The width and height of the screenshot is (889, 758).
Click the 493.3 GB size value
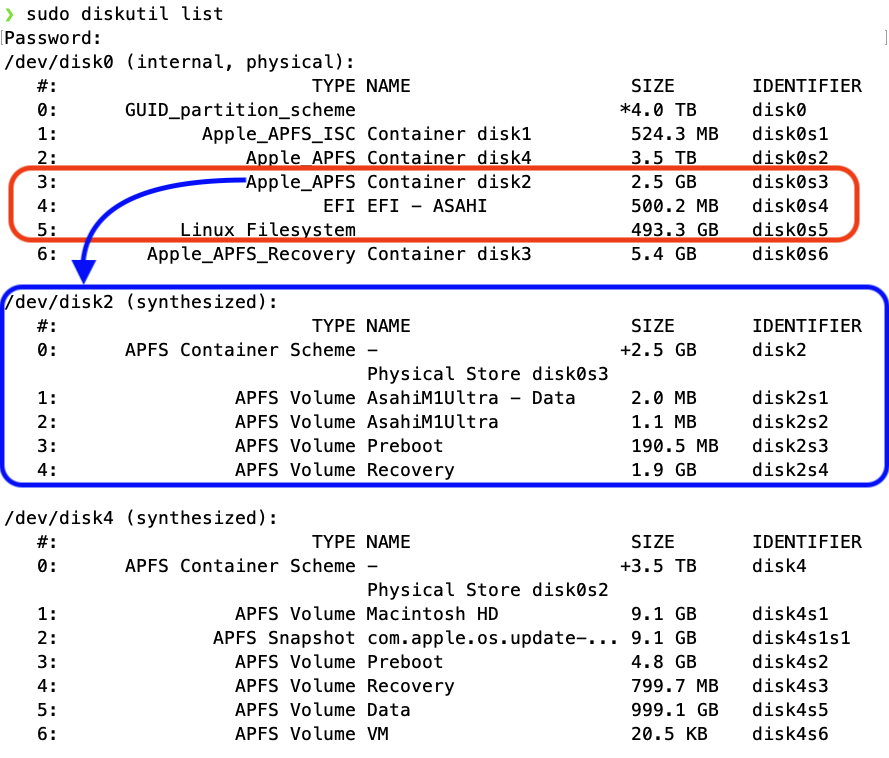pyautogui.click(x=663, y=230)
